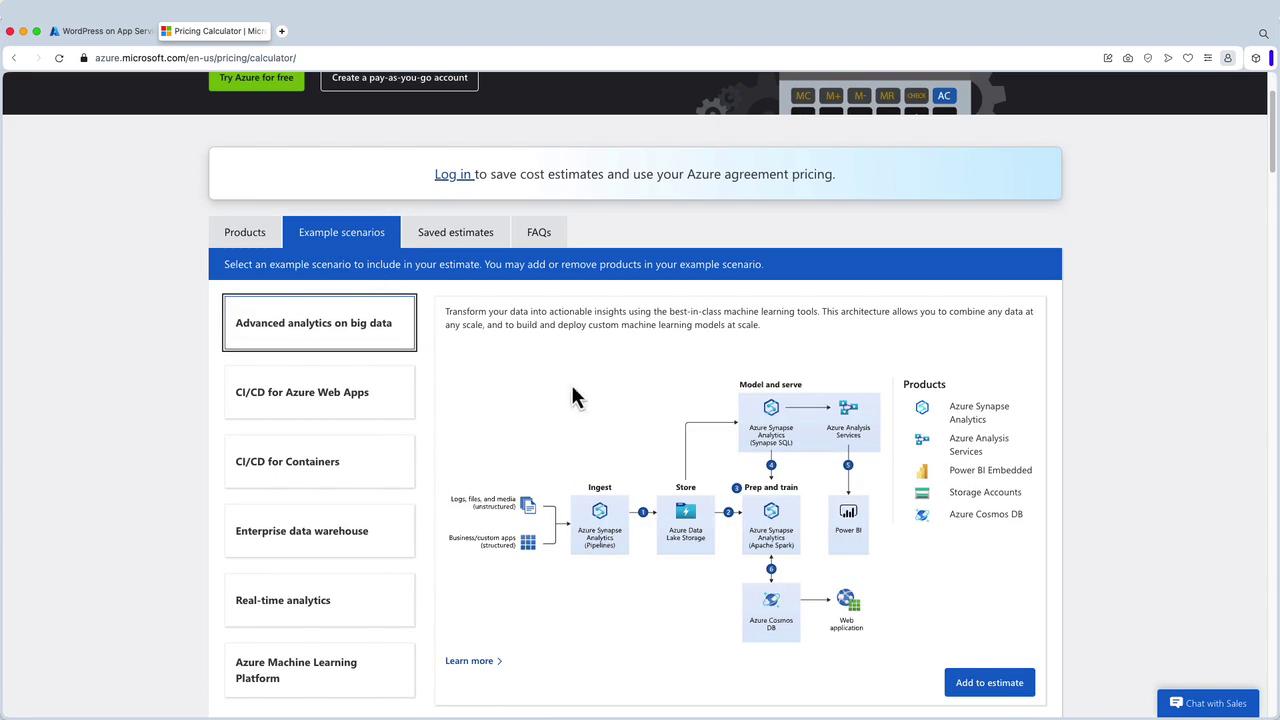Switch to the WordPress on App Service browser tab
This screenshot has height=720, width=1280.
point(100,31)
